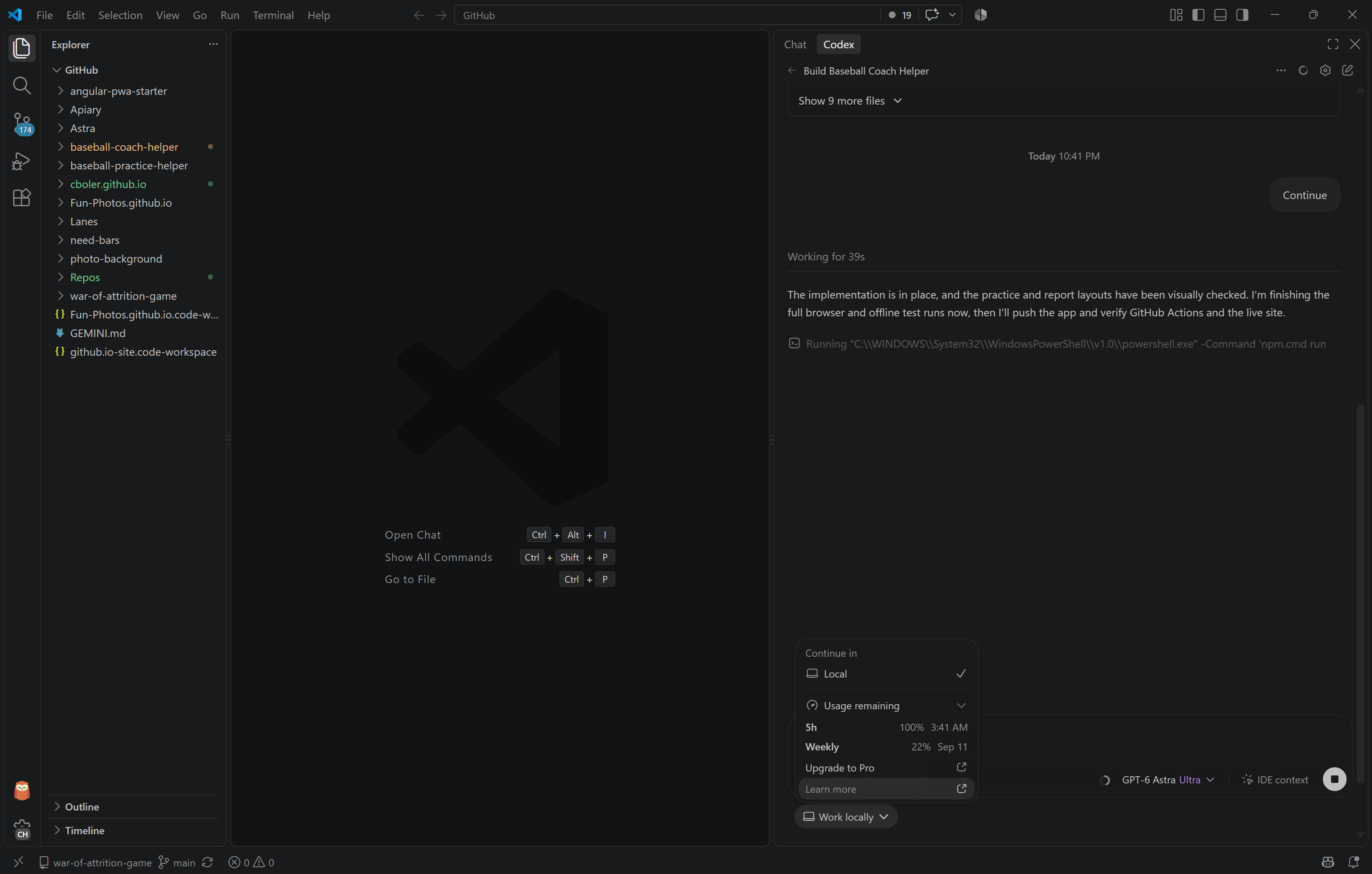Open the chat dropdown arrow in title bar
The height and width of the screenshot is (874, 1372).
click(952, 15)
